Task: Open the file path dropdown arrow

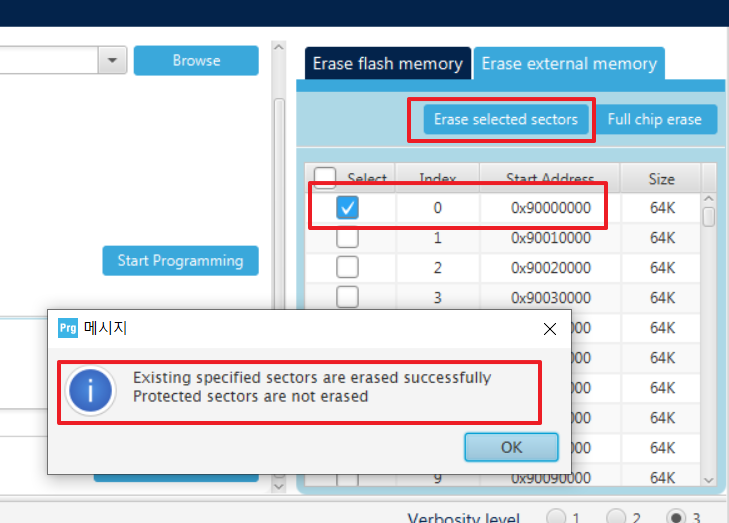Action: coord(112,60)
